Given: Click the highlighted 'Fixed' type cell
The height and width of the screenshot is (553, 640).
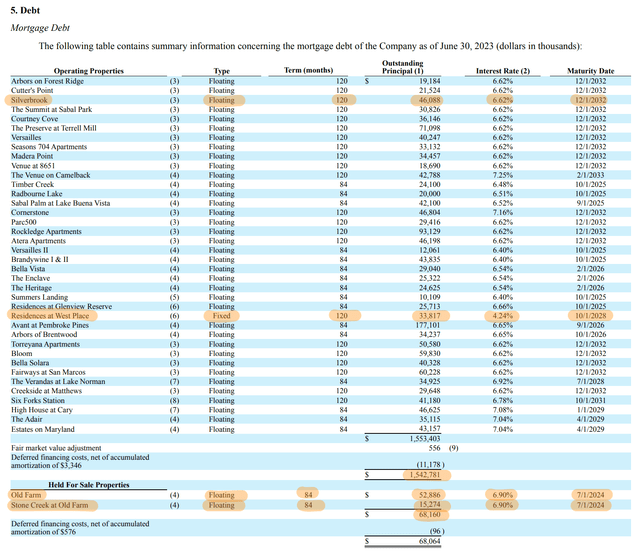Looking at the screenshot, I should pyautogui.click(x=220, y=315).
